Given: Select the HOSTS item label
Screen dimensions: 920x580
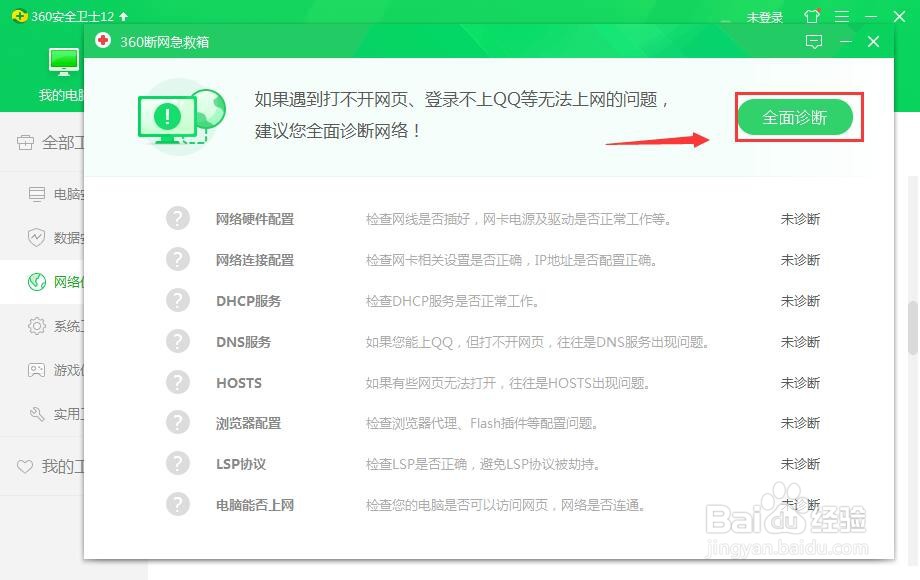Looking at the screenshot, I should tap(239, 384).
